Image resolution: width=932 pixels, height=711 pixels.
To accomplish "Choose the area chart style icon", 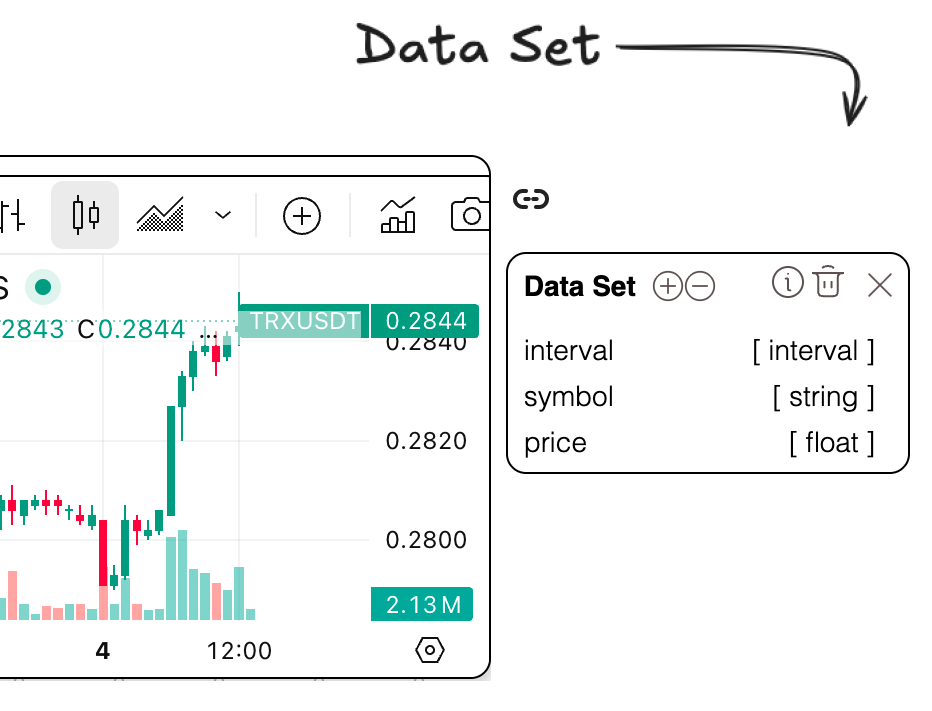I will (x=161, y=215).
